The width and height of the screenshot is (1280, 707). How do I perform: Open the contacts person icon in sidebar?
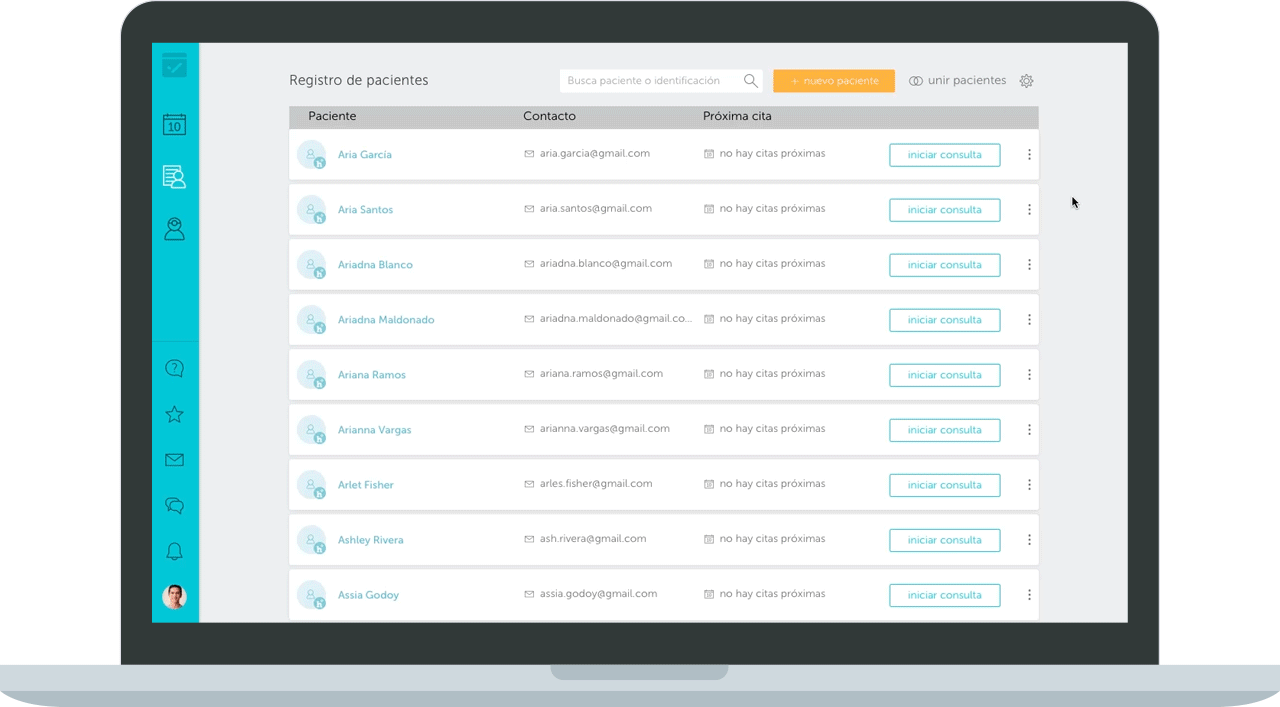(174, 229)
